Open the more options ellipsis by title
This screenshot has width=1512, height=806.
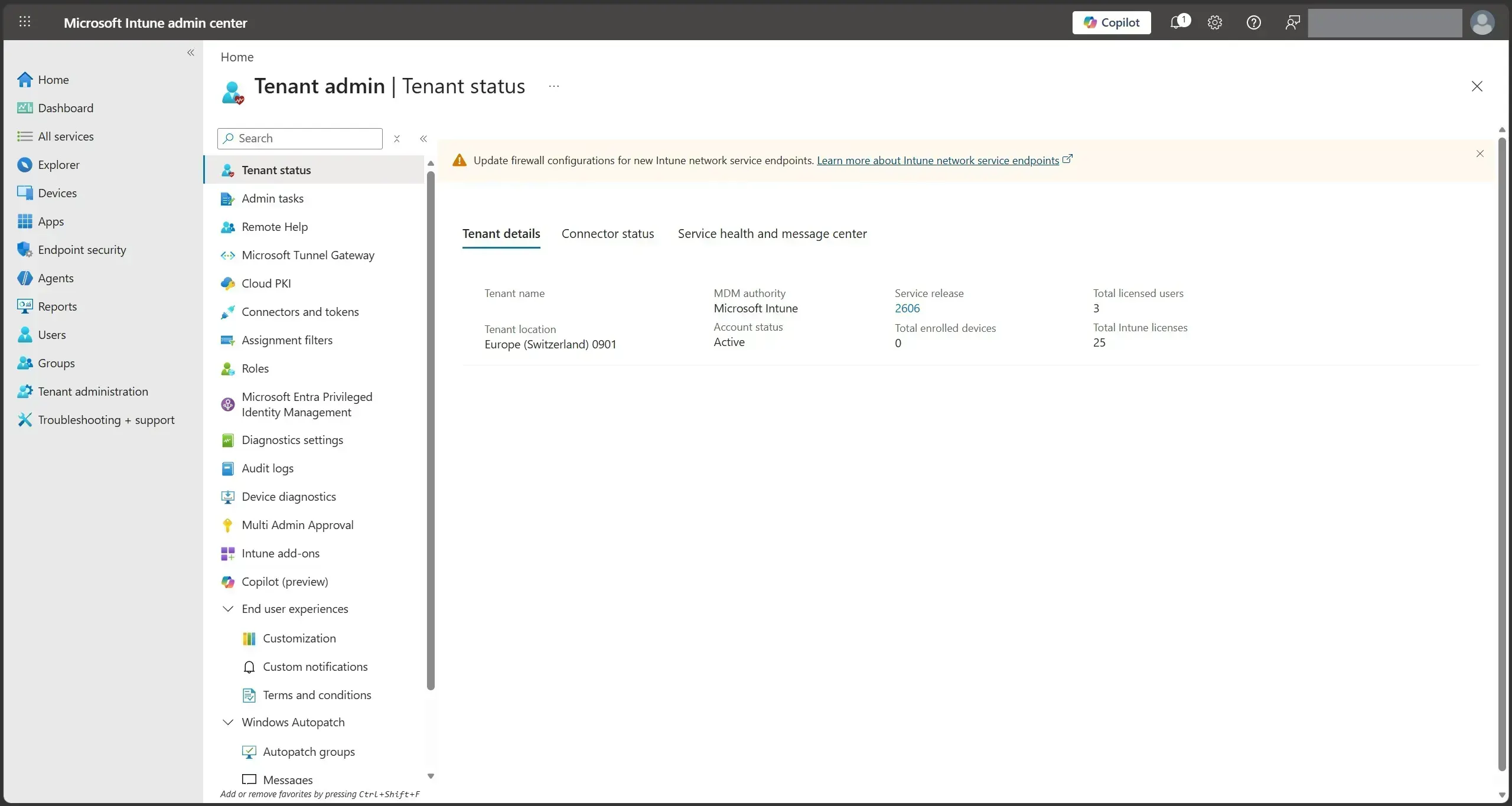click(553, 86)
